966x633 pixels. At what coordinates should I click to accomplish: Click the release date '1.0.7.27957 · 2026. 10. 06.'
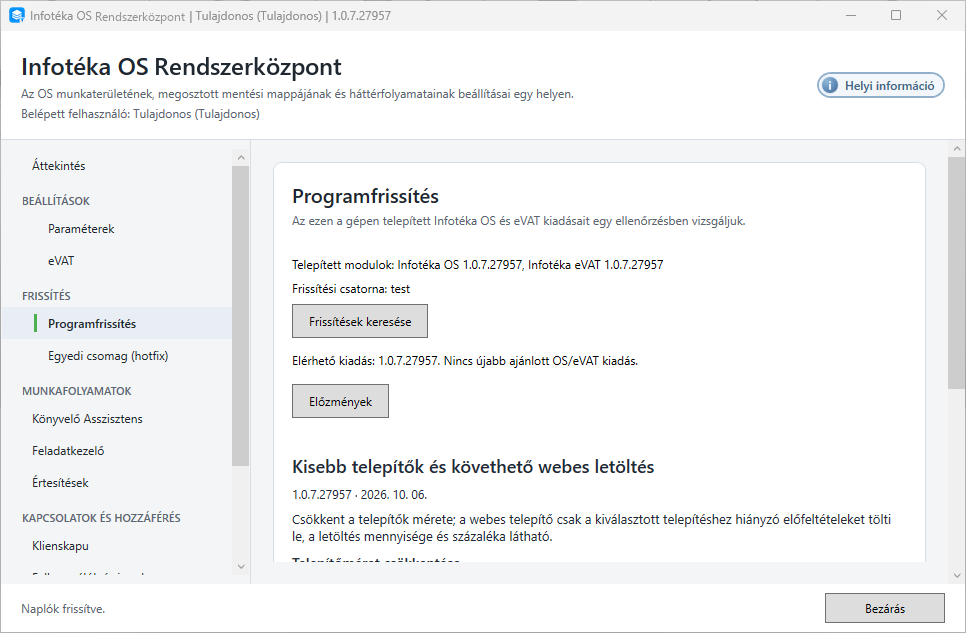click(359, 494)
